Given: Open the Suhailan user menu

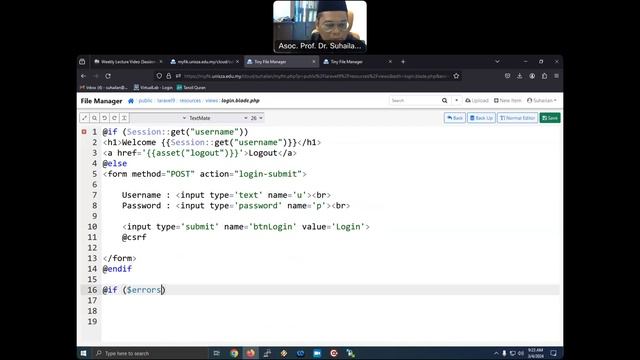Looking at the screenshot, I should click(x=542, y=100).
